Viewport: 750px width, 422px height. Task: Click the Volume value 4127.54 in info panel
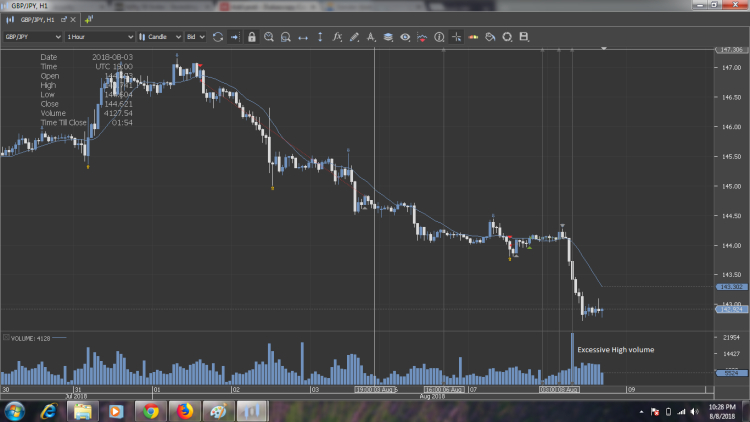[118, 113]
